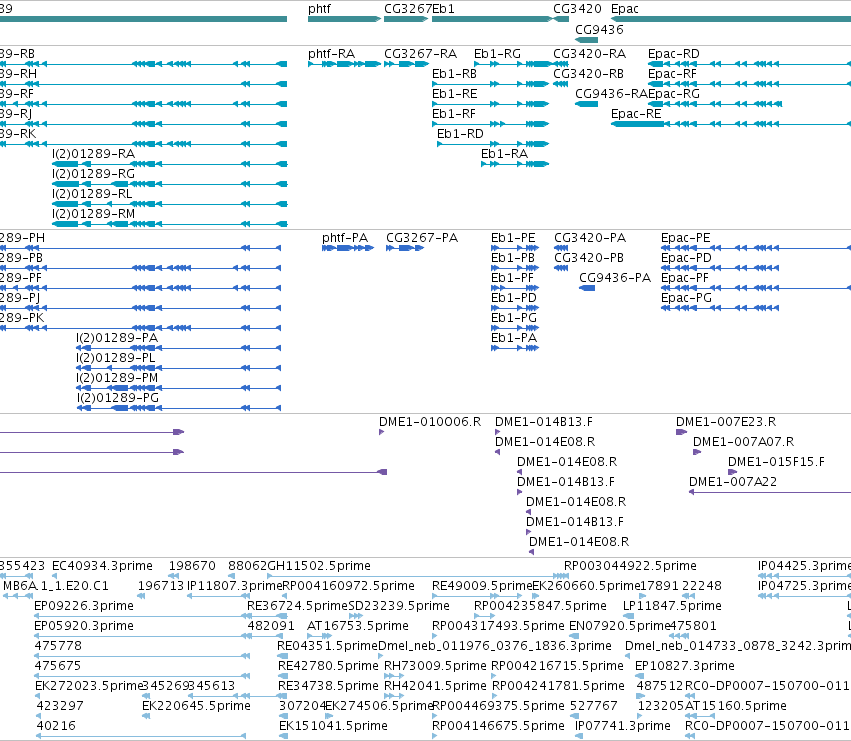This screenshot has height=741, width=851.
Task: Click the CG3420-RA transcript label
Action: tap(589, 54)
